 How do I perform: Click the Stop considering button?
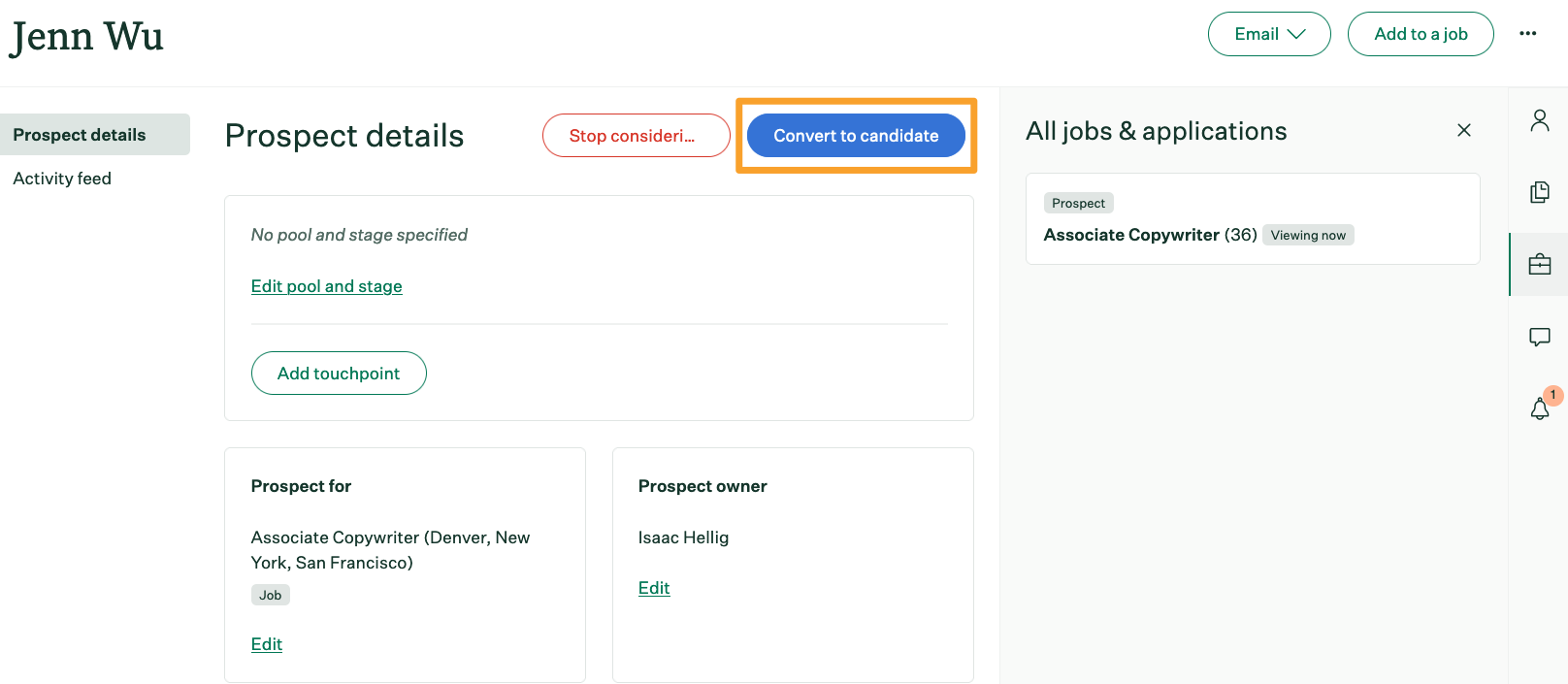tap(636, 136)
